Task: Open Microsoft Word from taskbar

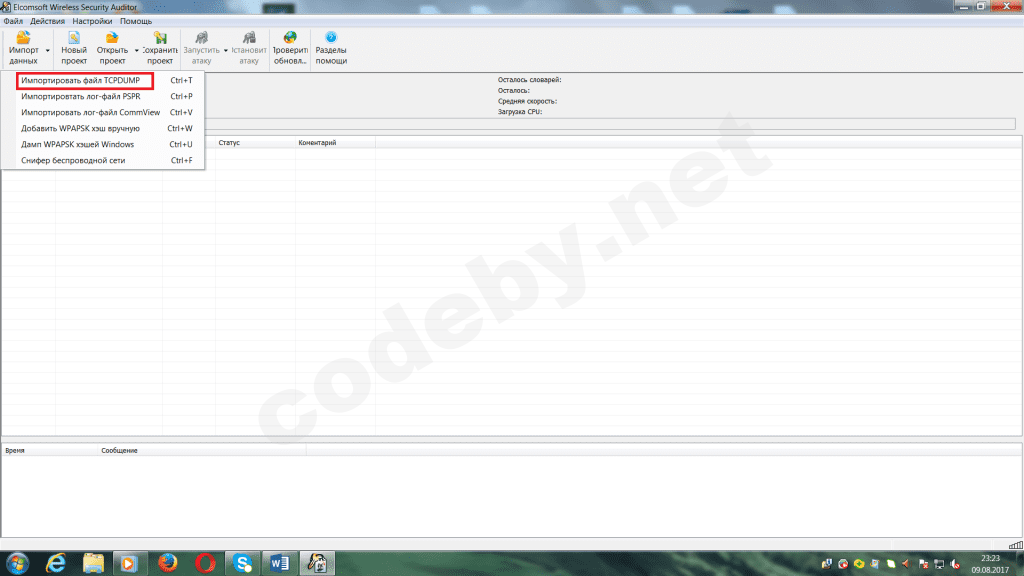Action: [x=280, y=563]
